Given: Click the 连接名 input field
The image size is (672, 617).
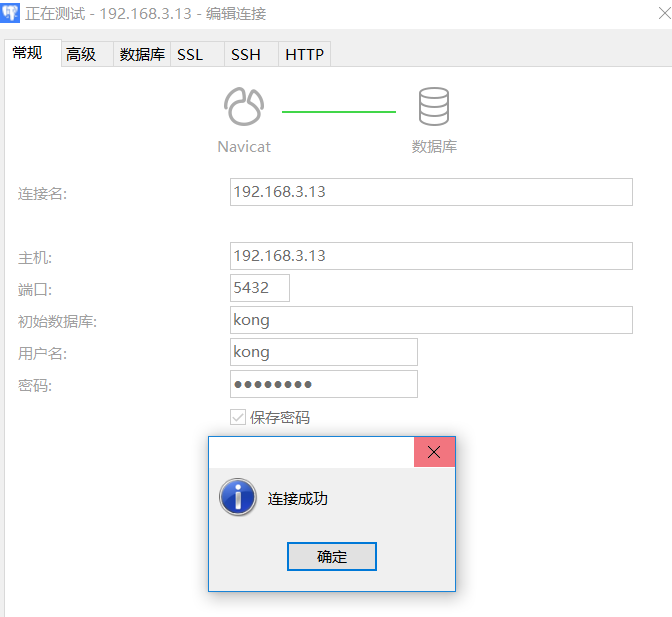Looking at the screenshot, I should tap(431, 192).
